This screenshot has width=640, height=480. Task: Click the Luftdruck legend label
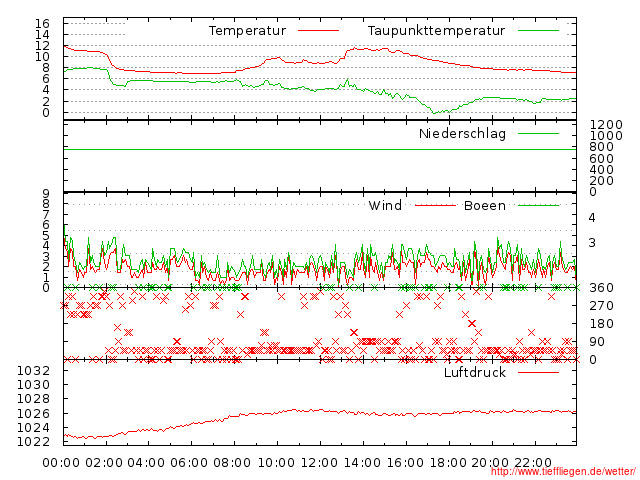click(475, 373)
